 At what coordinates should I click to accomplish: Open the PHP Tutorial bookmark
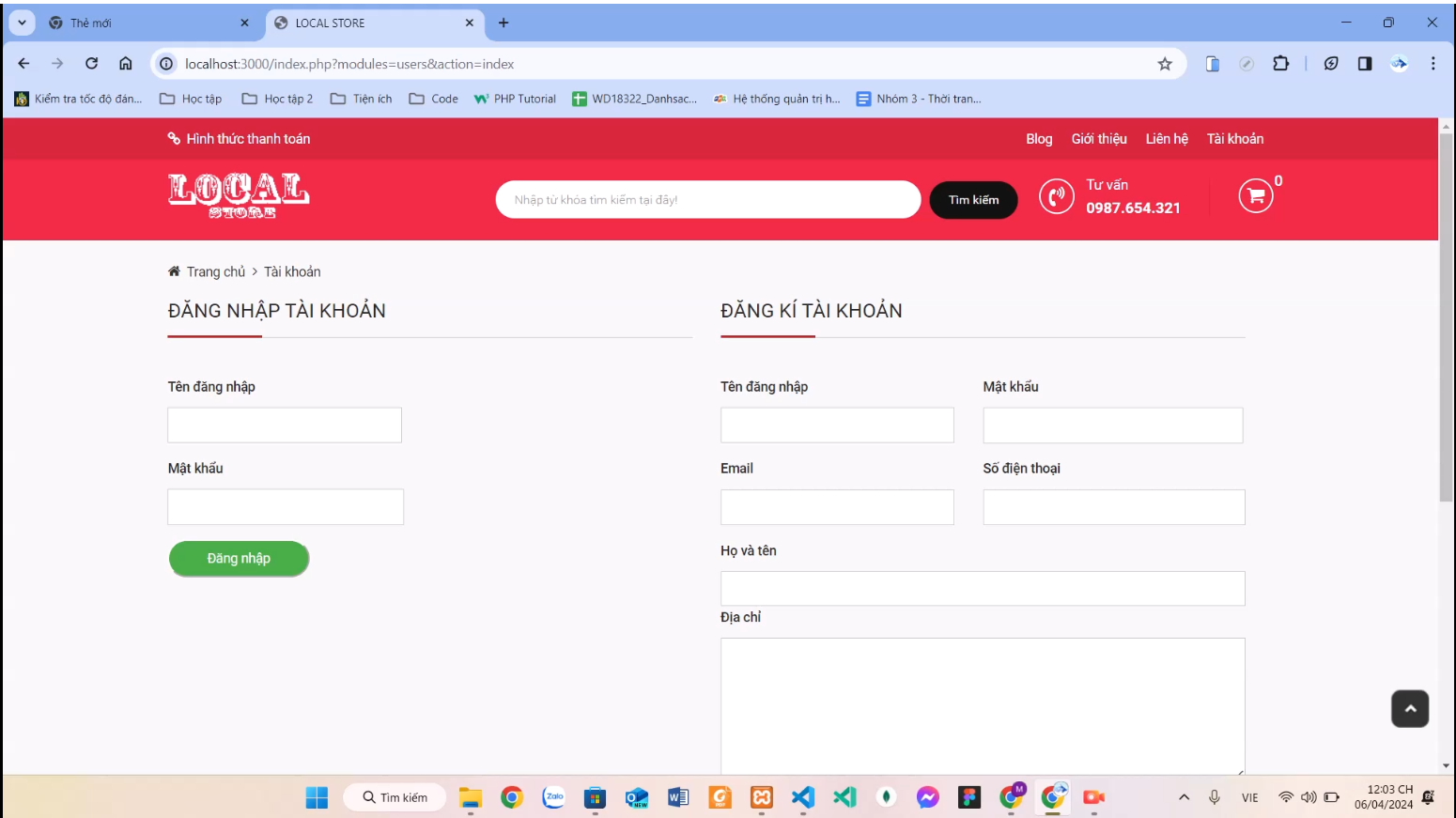515,99
